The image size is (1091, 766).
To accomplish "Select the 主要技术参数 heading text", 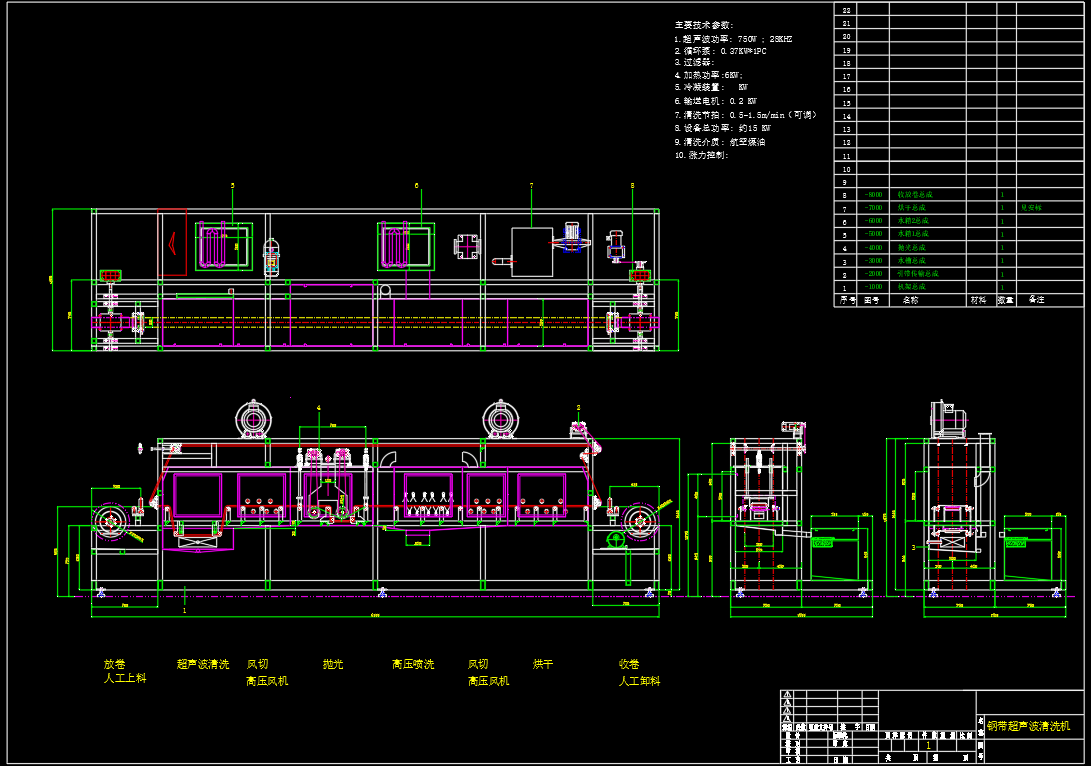I will (704, 25).
